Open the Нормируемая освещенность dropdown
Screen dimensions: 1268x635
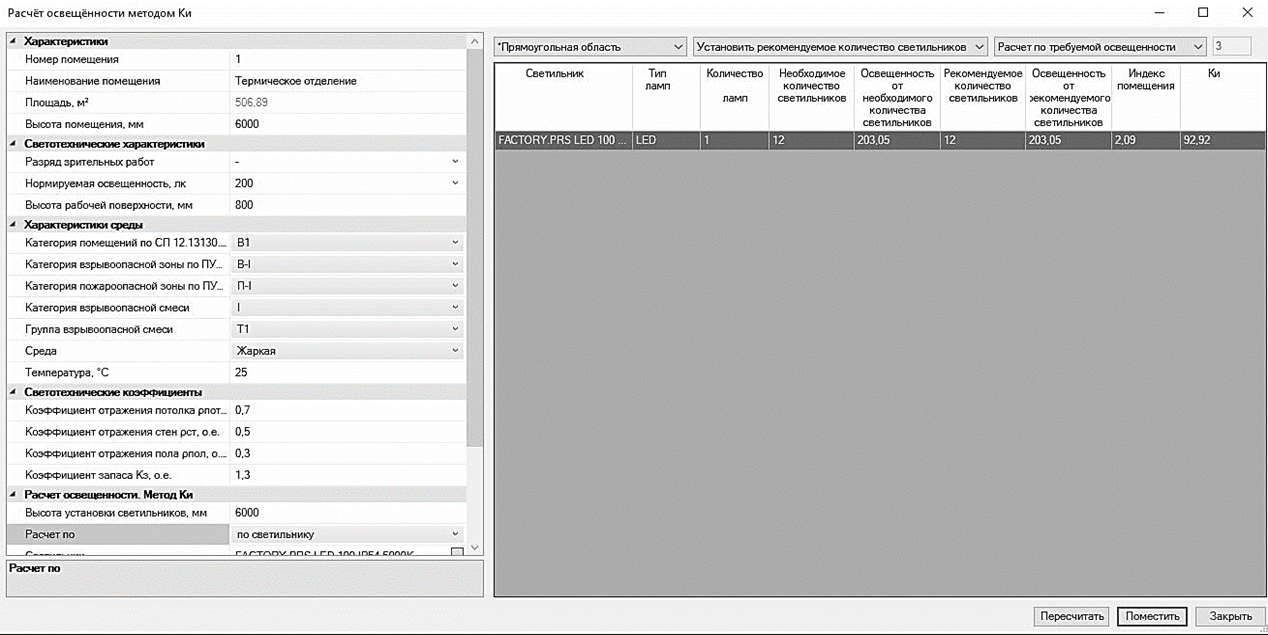click(x=455, y=183)
